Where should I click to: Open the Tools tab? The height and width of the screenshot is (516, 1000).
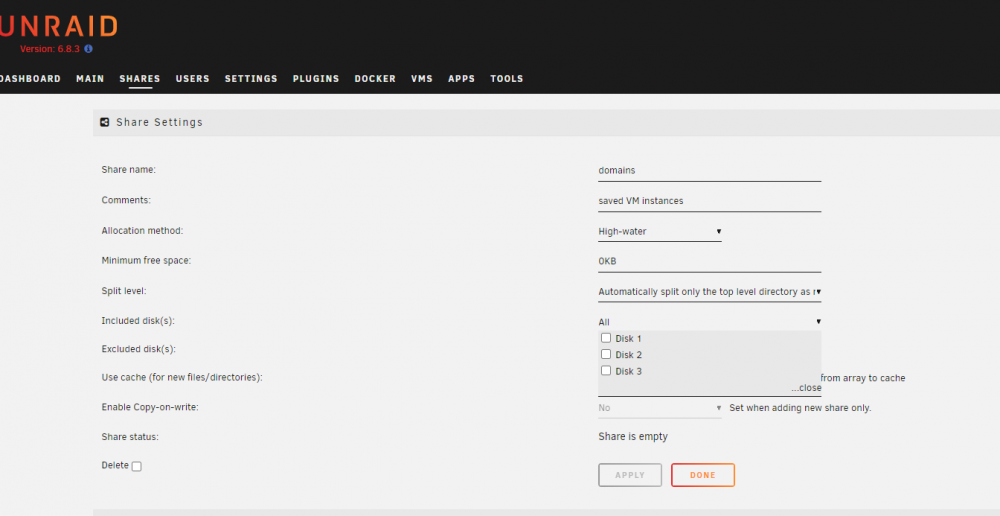(x=506, y=78)
